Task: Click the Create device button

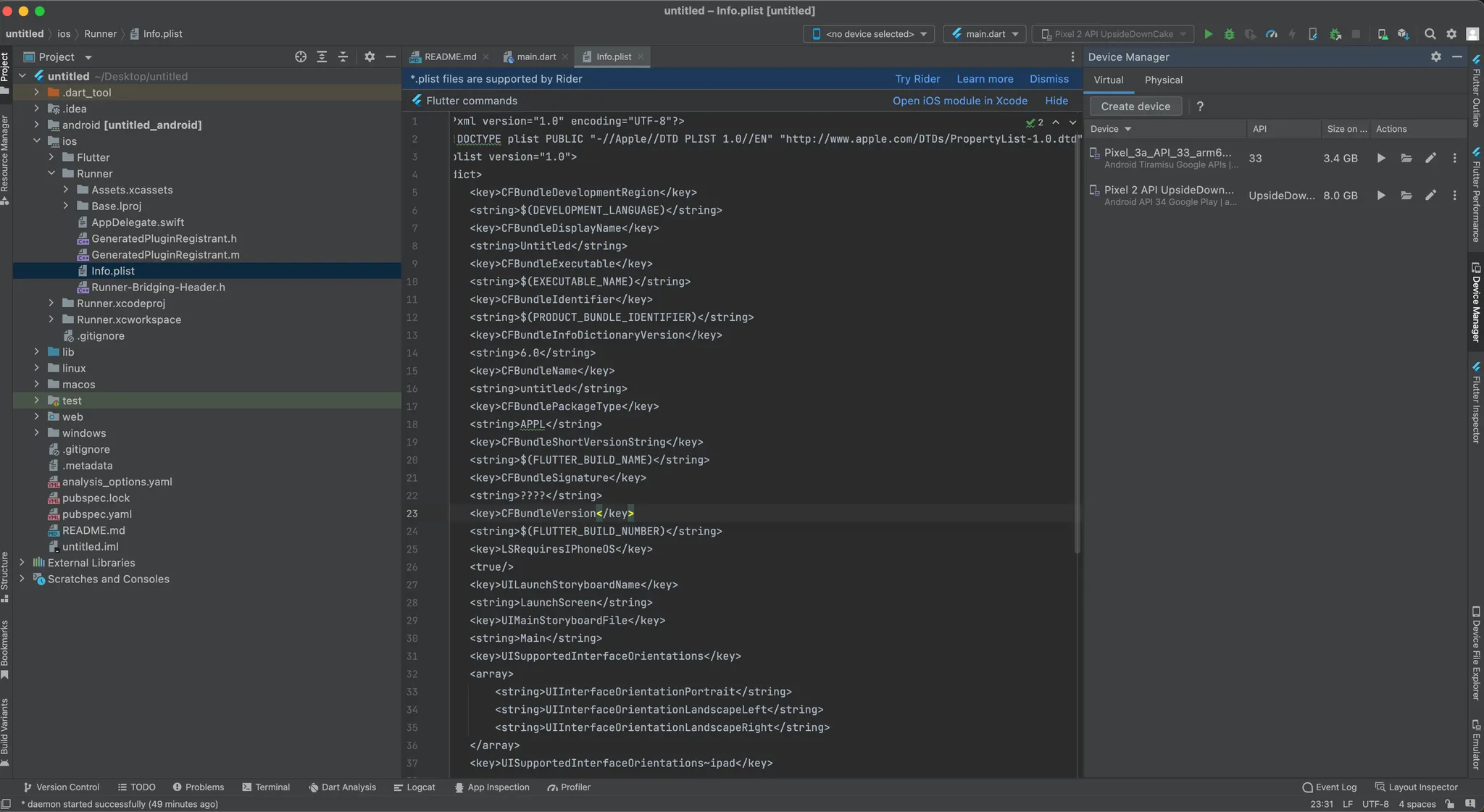Action: tap(1135, 106)
